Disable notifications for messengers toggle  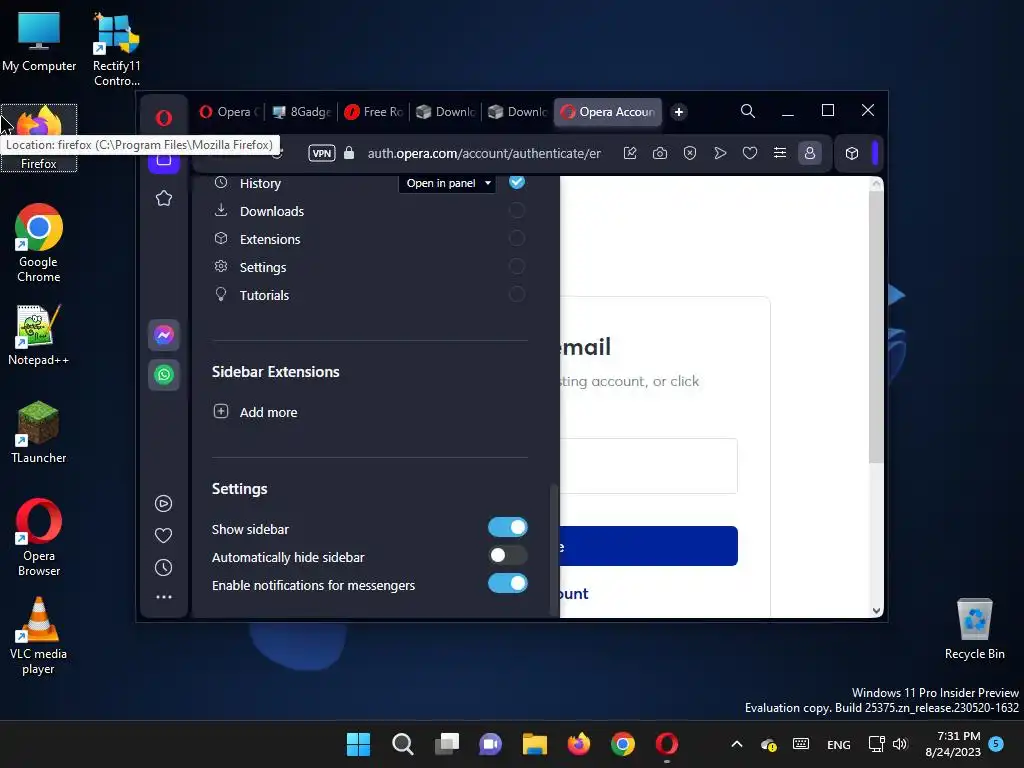[x=507, y=584]
